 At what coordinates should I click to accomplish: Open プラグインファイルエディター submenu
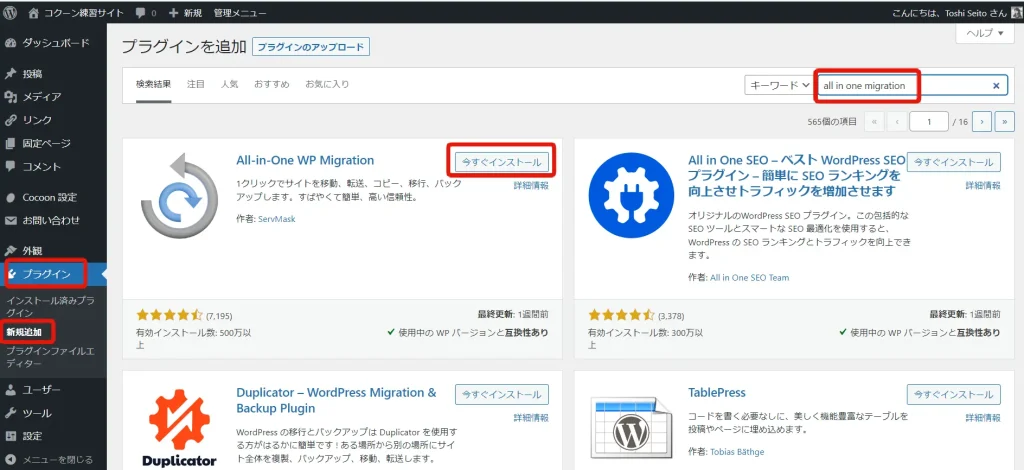[x=50, y=357]
